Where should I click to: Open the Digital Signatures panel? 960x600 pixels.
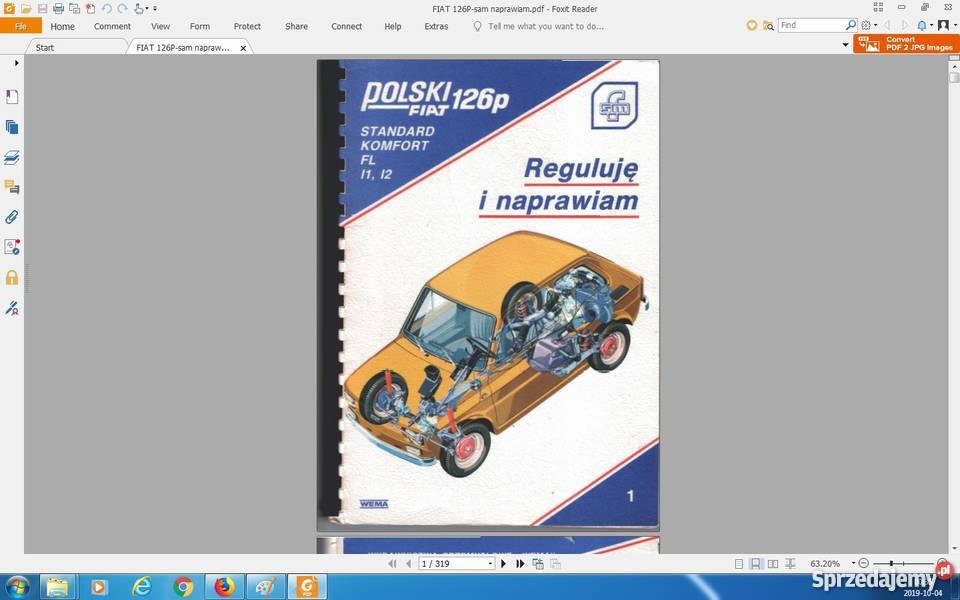click(x=12, y=307)
